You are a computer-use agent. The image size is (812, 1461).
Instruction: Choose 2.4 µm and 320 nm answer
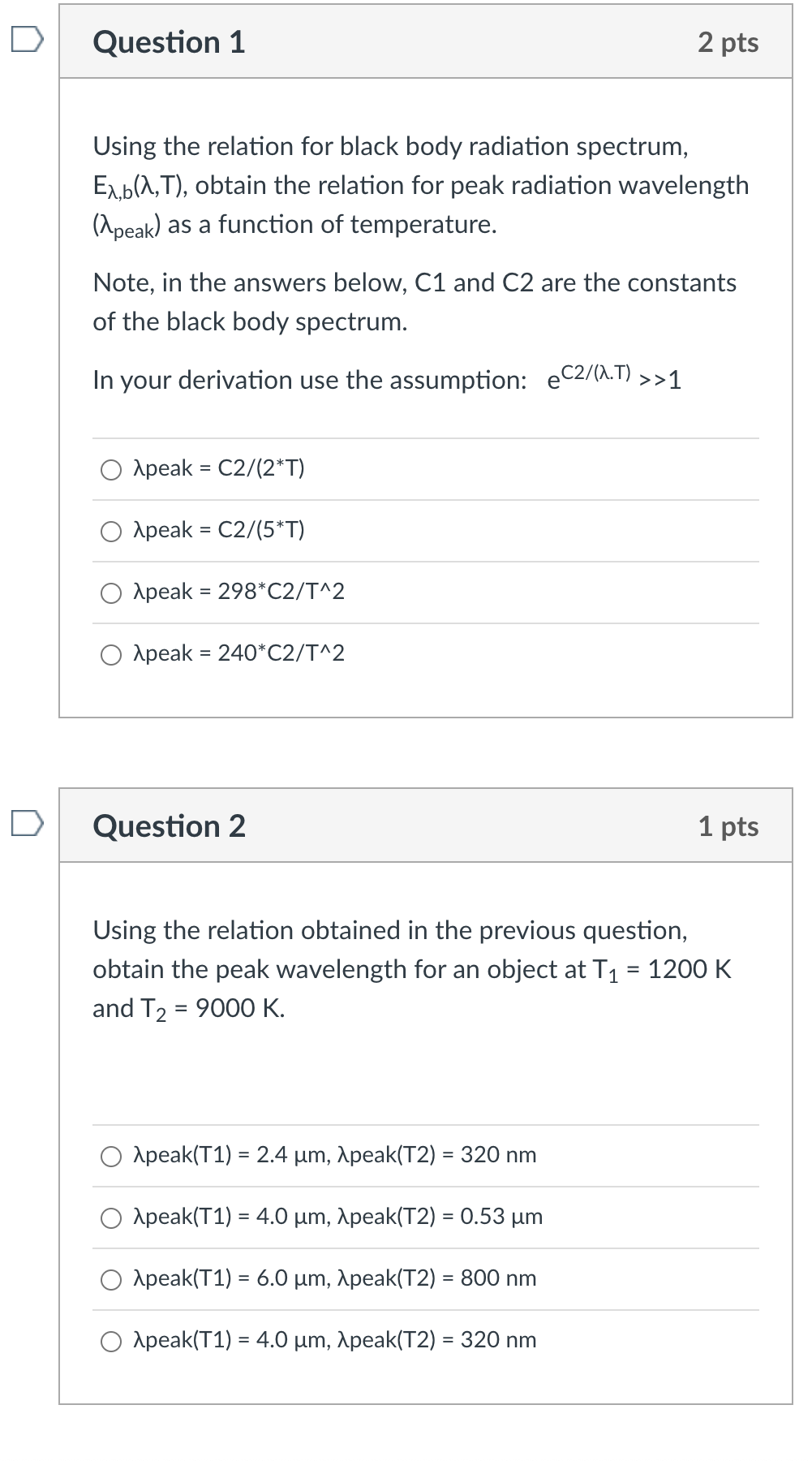pyautogui.click(x=111, y=1157)
